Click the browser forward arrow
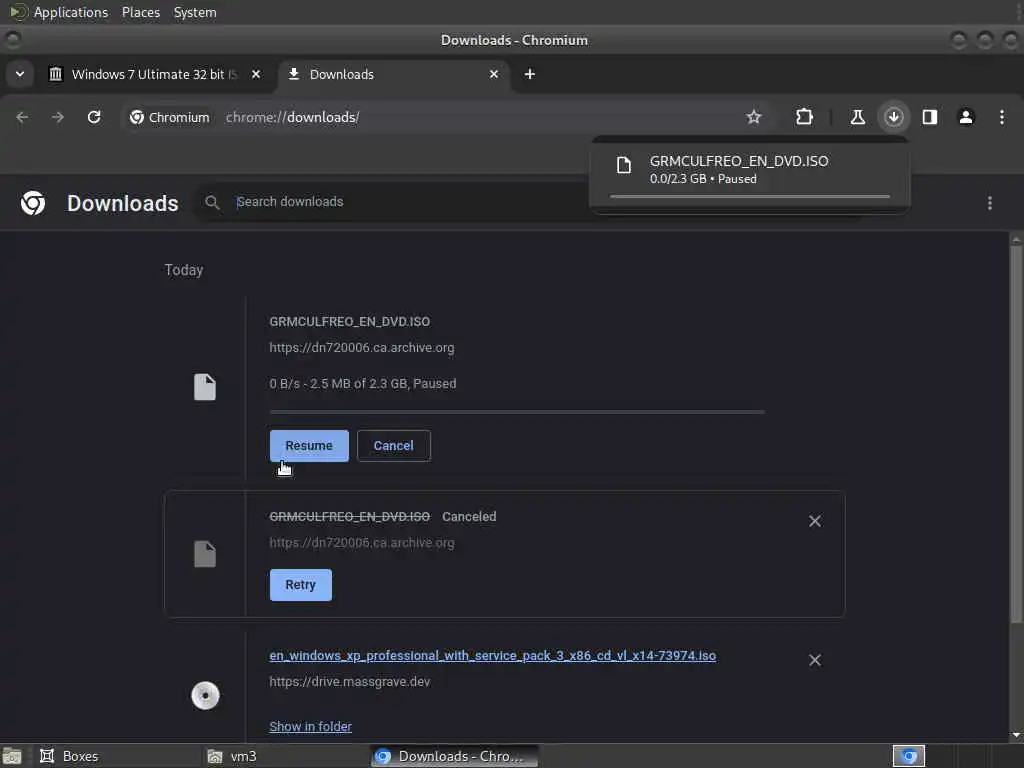1024x768 pixels. pos(58,117)
